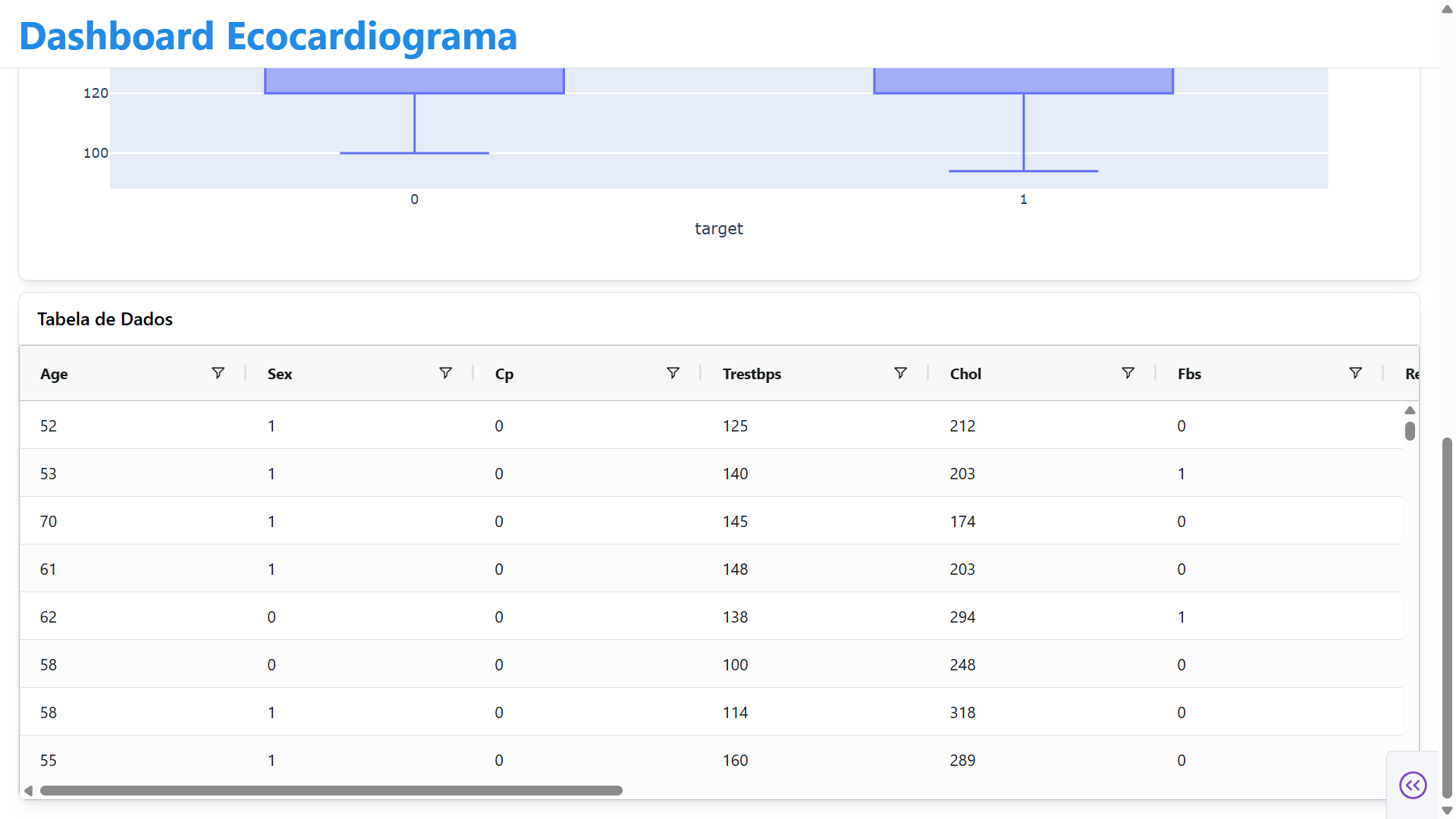The width and height of the screenshot is (1456, 819).
Task: Select Fbs cell in the age 62 row
Action: tap(1270, 617)
